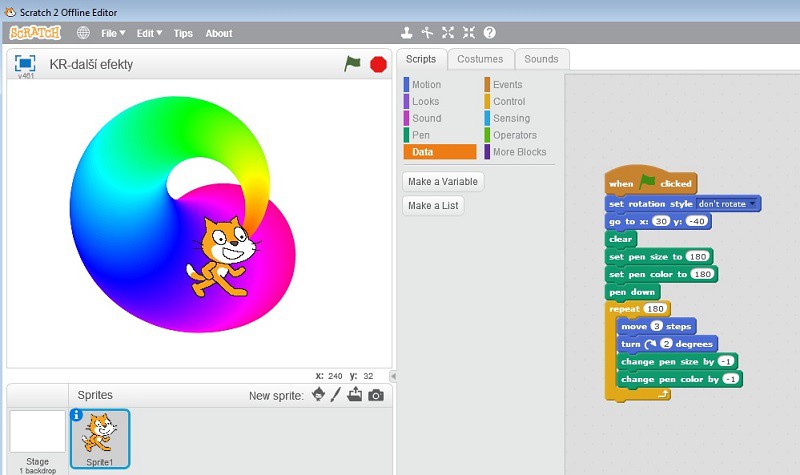Viewport: 800px width, 475px height.
Task: Edit move steps value 3
Action: [x=657, y=326]
